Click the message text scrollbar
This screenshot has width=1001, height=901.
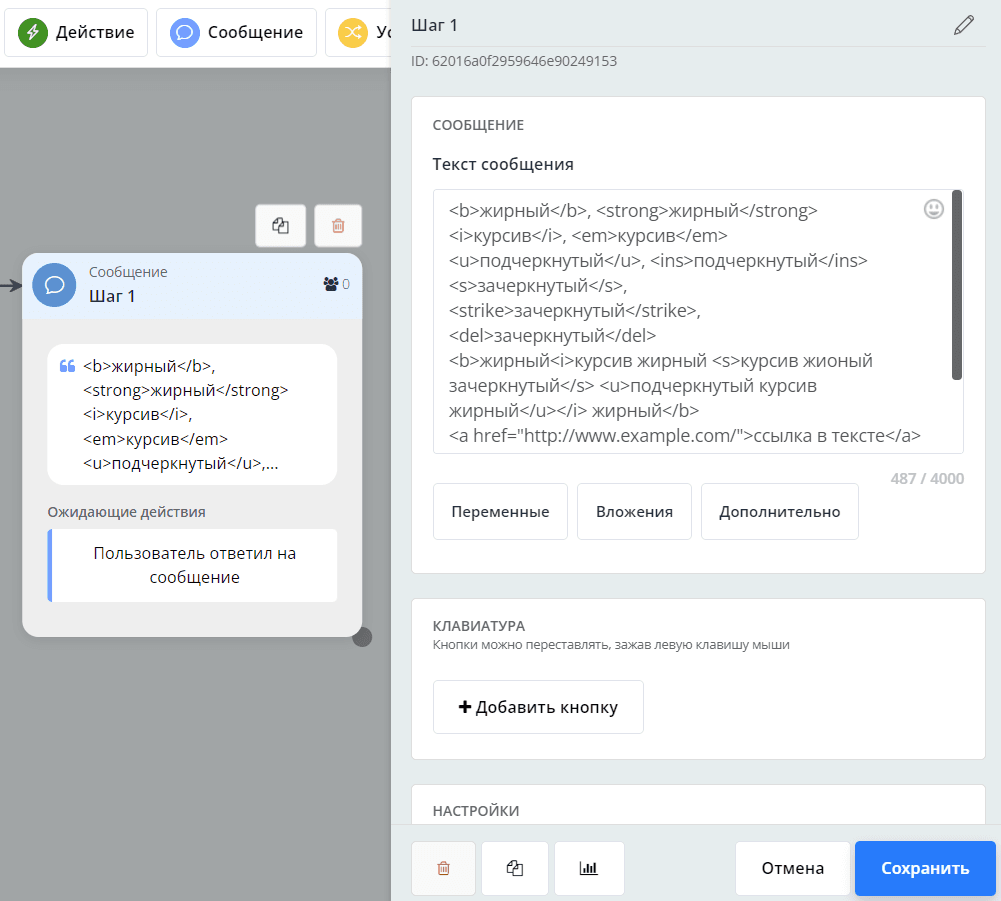point(957,285)
